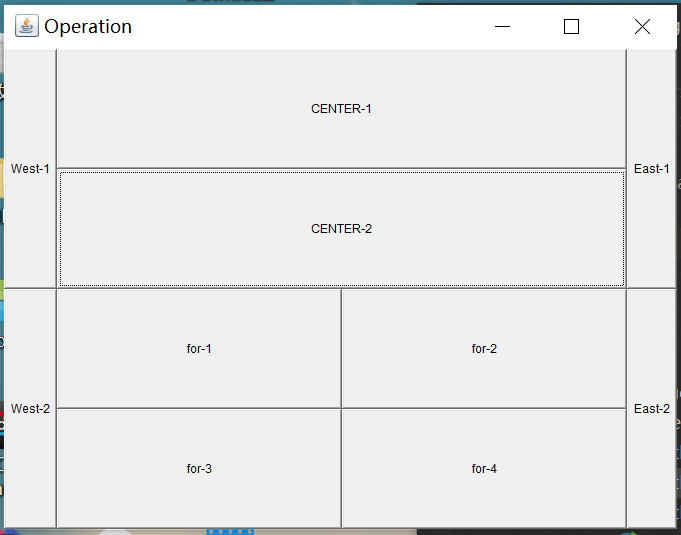The width and height of the screenshot is (681, 535).
Task: Maximize the Operation window
Action: point(571,26)
